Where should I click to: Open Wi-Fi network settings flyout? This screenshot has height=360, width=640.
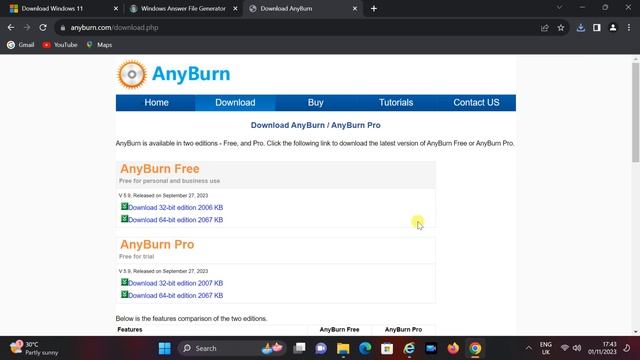(x=565, y=348)
